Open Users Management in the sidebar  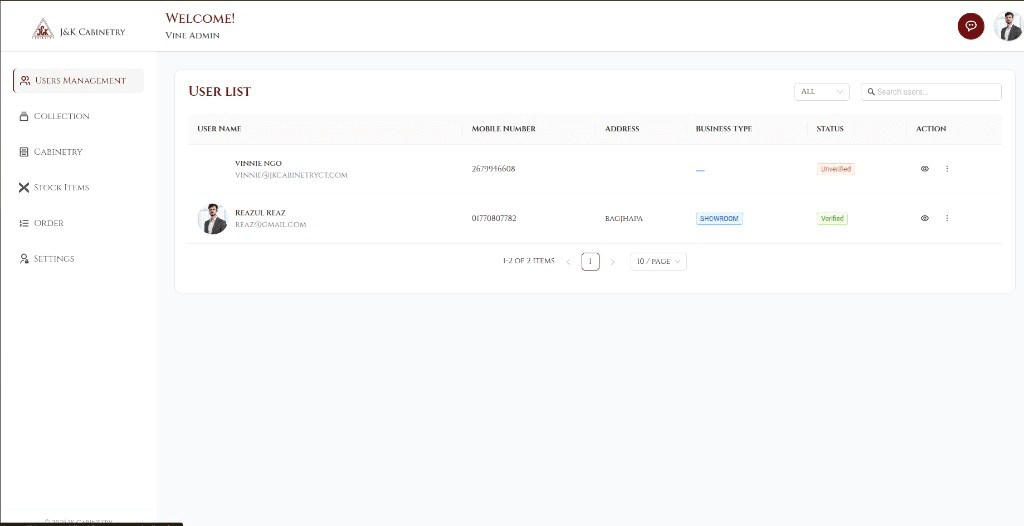click(x=78, y=80)
